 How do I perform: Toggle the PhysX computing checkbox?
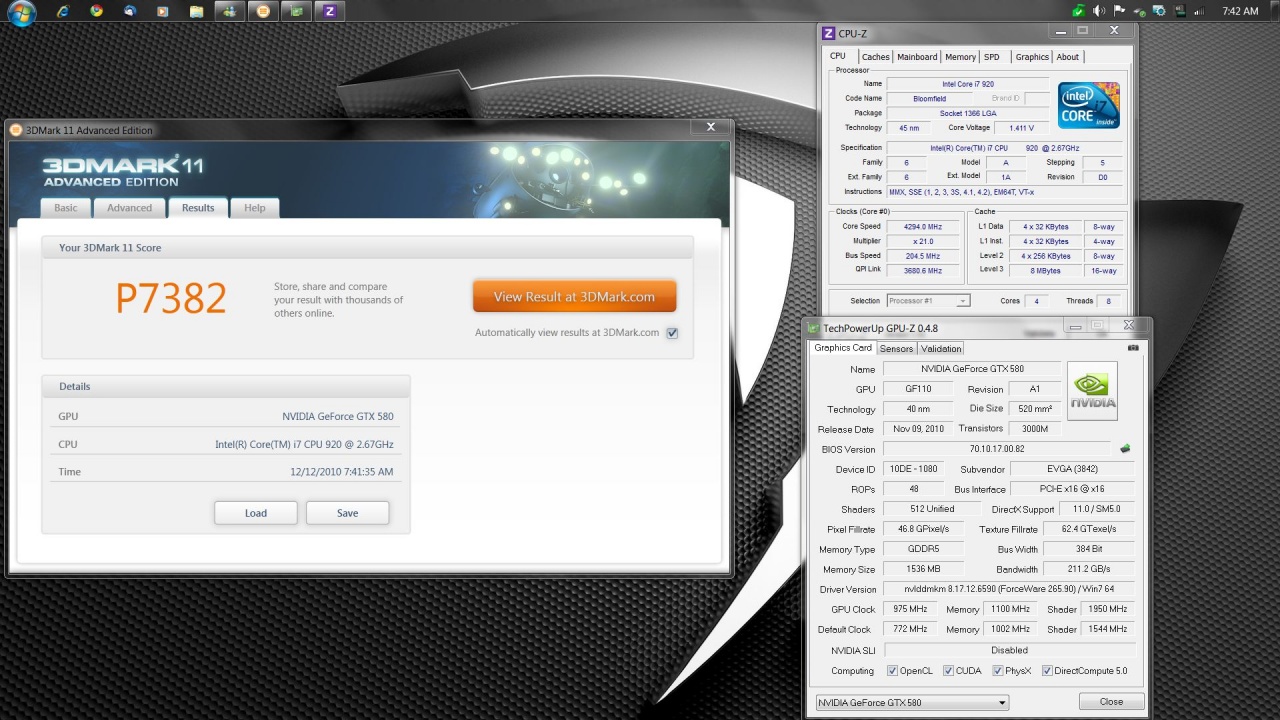[x=997, y=671]
